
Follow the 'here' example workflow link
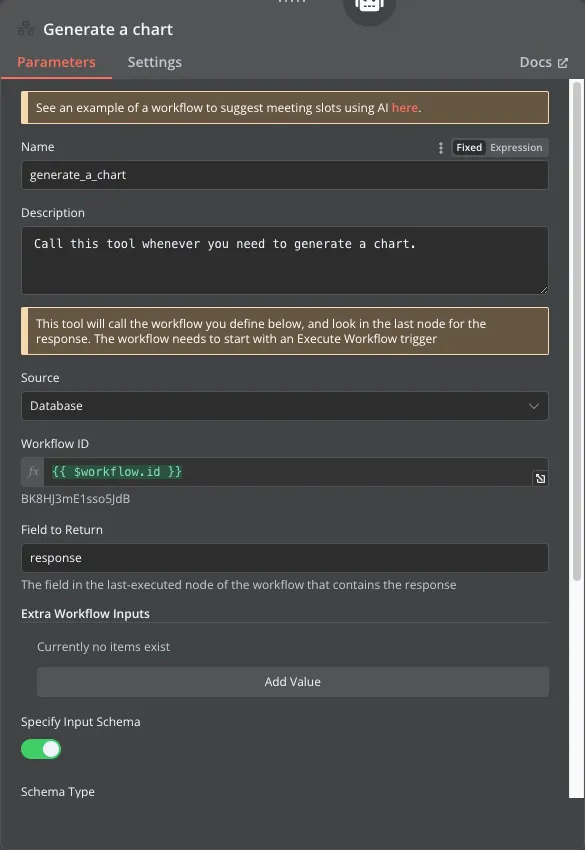[x=404, y=108]
